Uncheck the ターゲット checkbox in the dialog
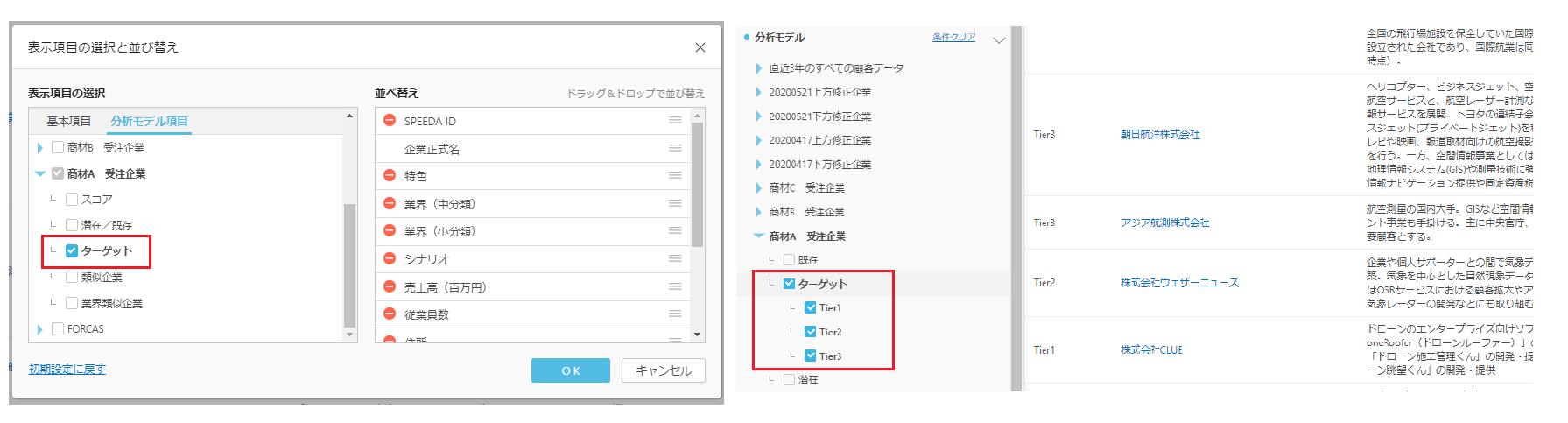 point(72,251)
